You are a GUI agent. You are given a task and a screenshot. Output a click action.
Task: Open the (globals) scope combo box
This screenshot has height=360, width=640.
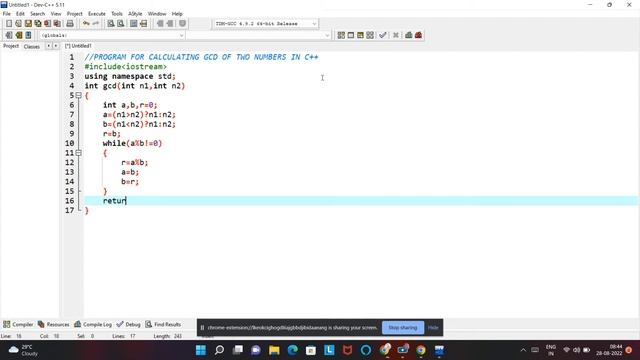(112, 36)
